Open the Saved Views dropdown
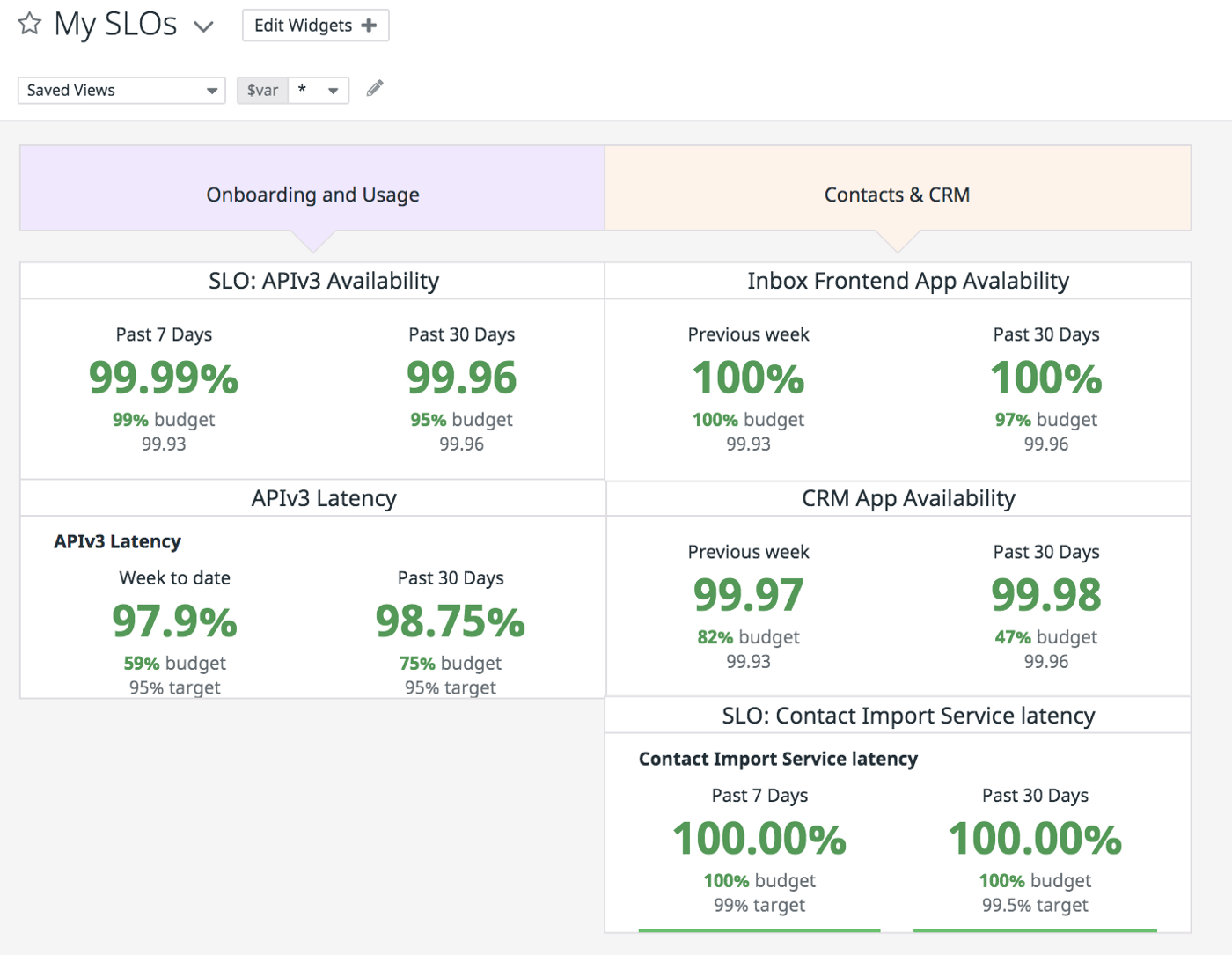 [121, 91]
